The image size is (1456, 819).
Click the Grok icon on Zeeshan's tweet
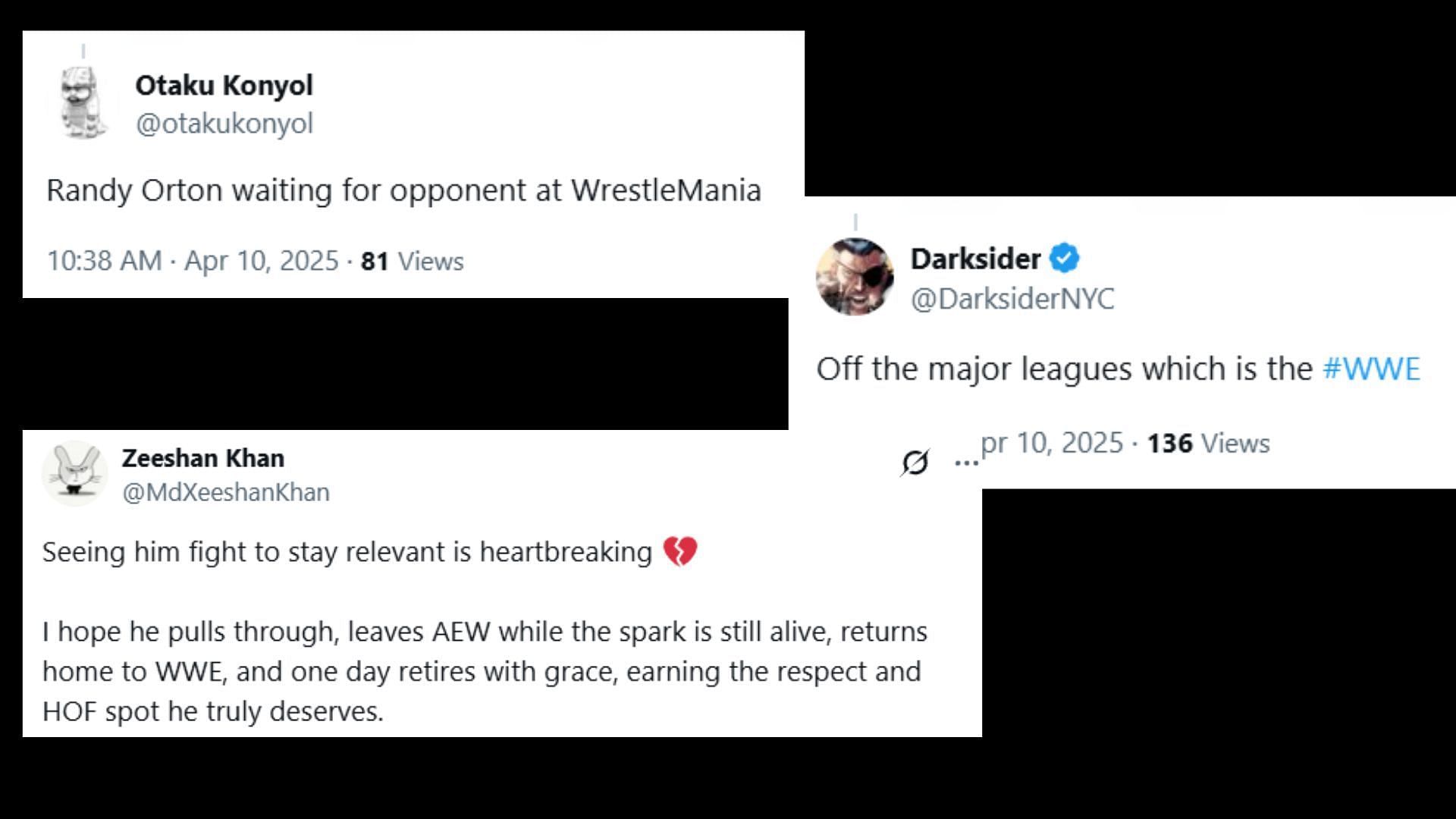tap(915, 462)
